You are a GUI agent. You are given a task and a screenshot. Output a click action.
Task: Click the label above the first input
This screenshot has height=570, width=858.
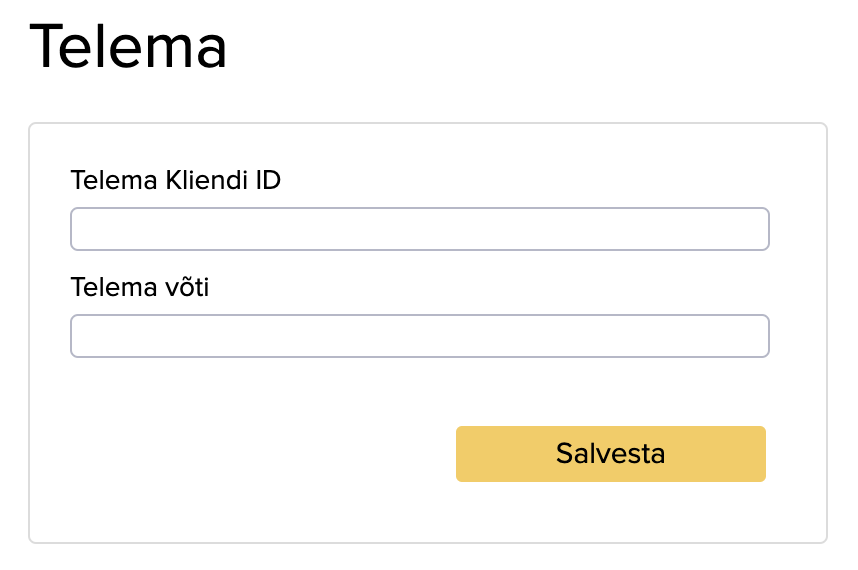[x=176, y=181]
